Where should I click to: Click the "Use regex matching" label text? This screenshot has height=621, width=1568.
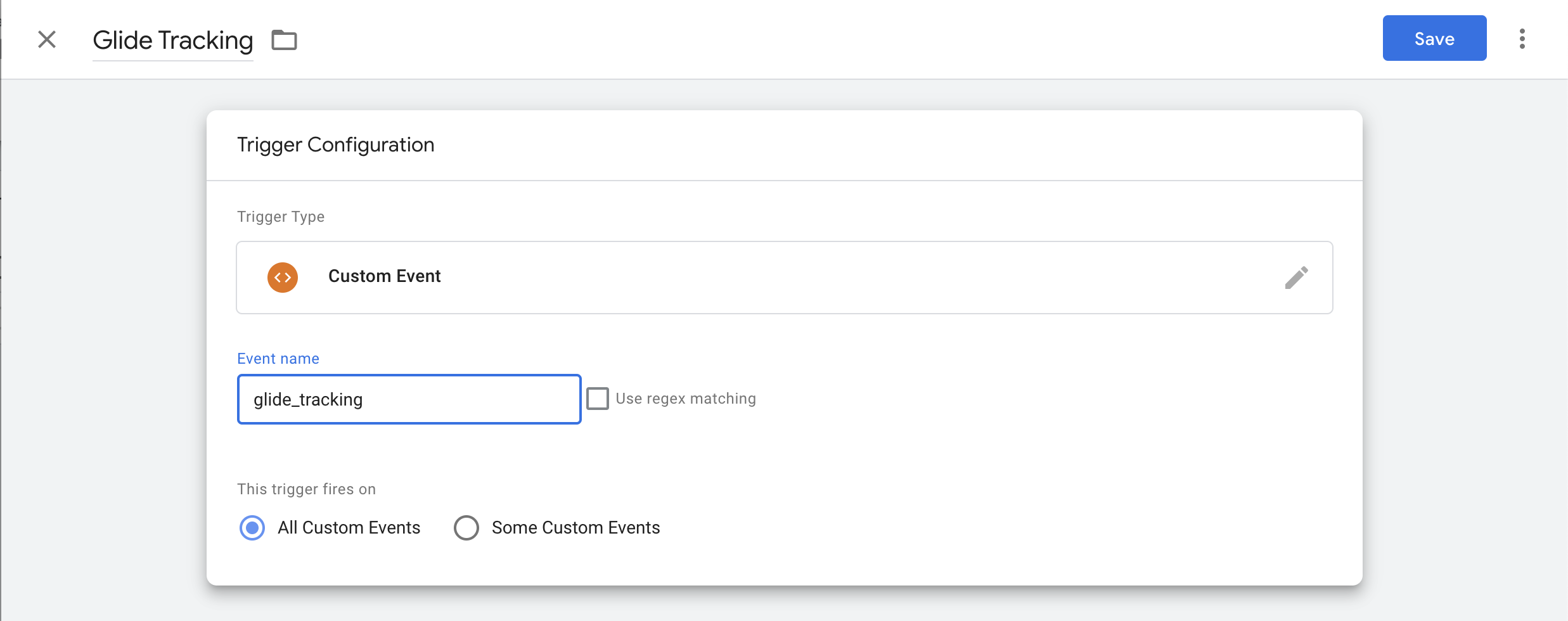[685, 399]
